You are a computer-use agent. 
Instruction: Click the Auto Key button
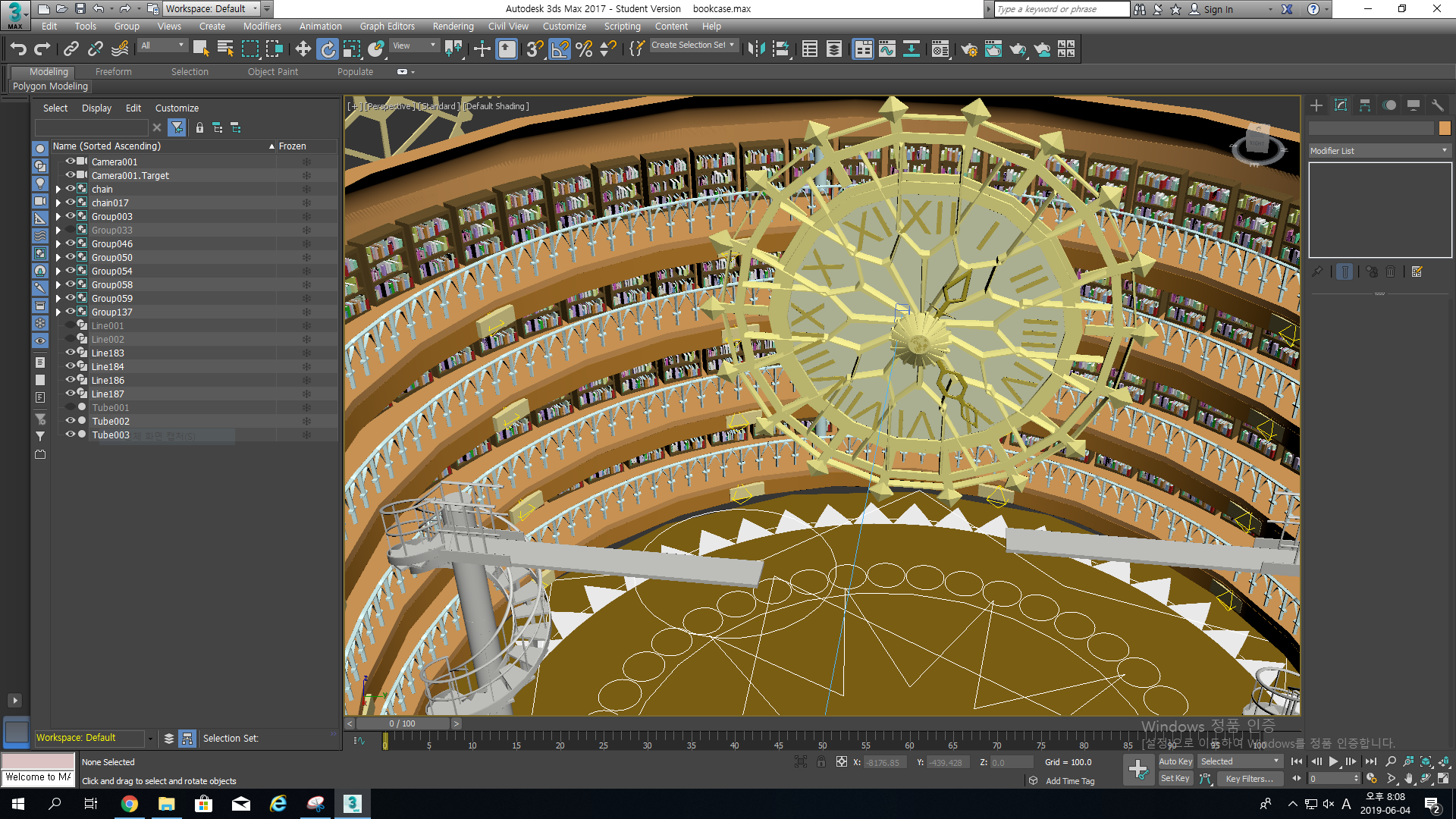point(1175,761)
